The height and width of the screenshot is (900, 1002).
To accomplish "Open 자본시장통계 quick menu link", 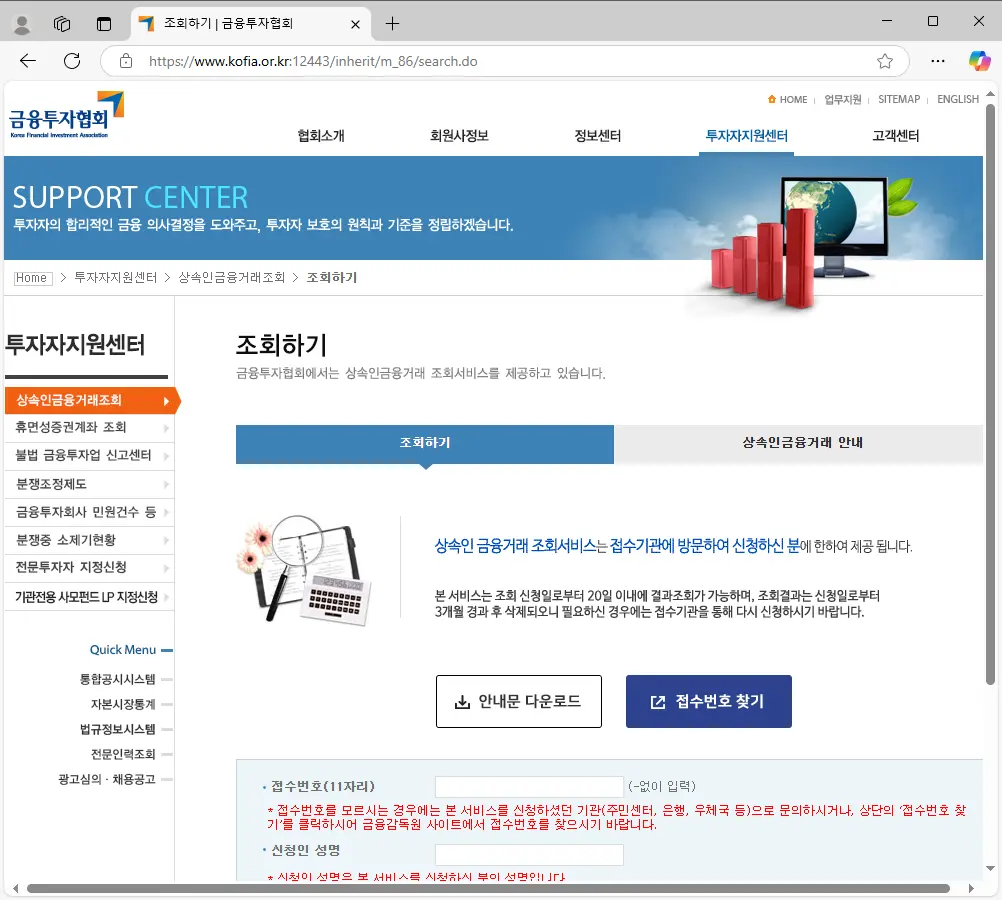I will 123,704.
